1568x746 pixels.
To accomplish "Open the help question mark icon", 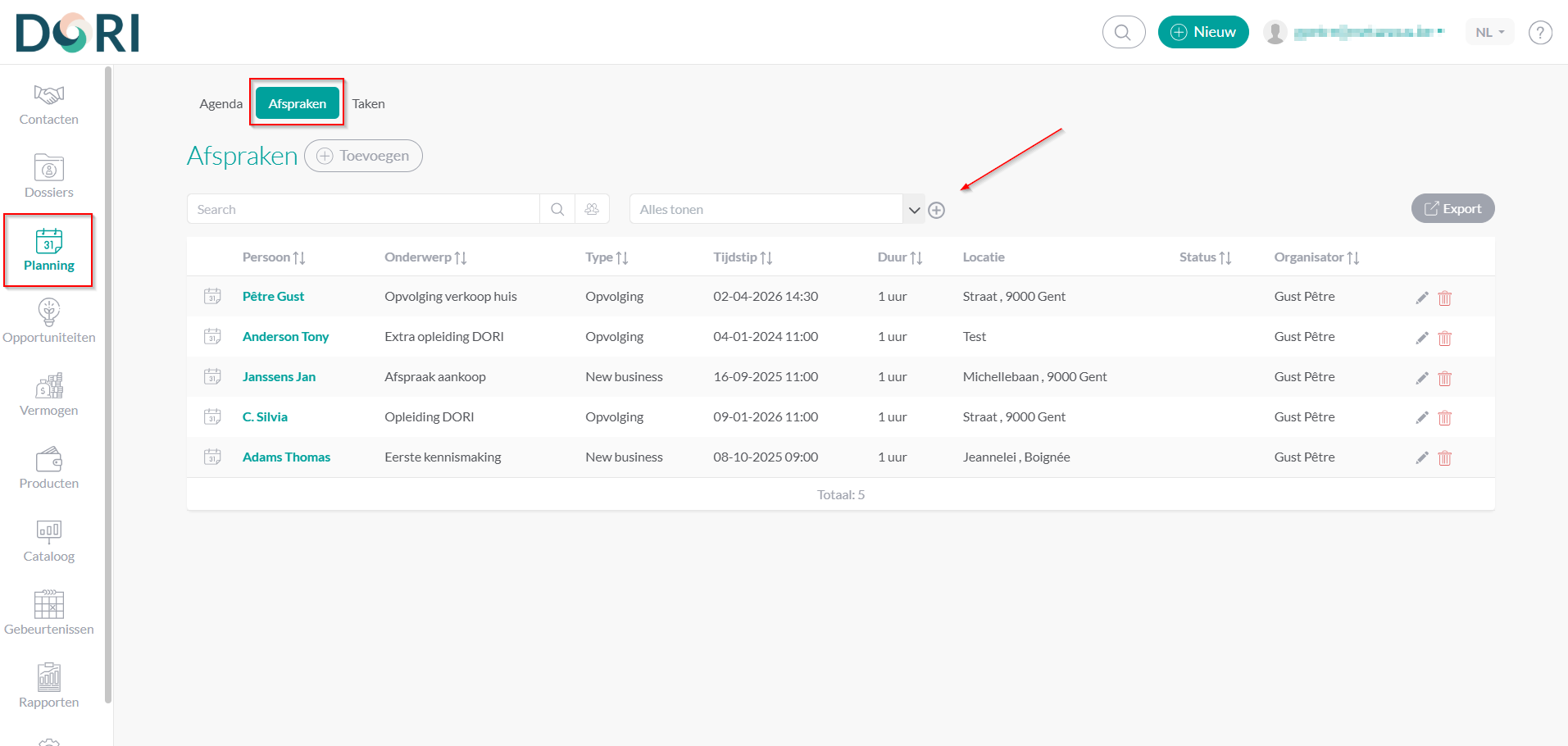I will click(1539, 33).
